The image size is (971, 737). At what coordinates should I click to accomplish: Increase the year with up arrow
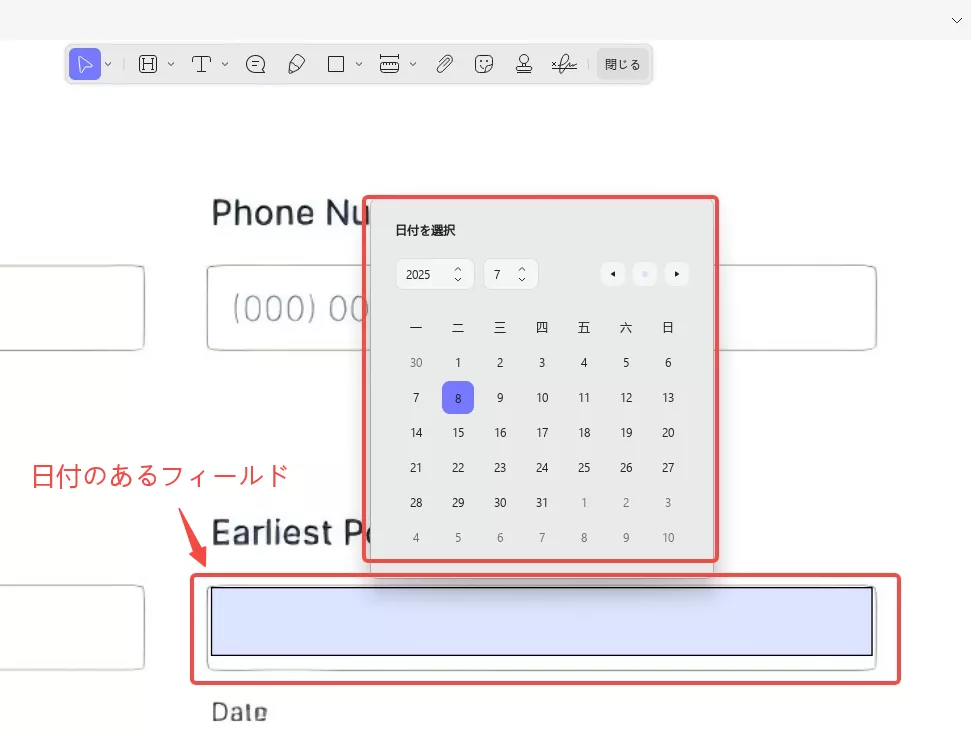click(458, 269)
